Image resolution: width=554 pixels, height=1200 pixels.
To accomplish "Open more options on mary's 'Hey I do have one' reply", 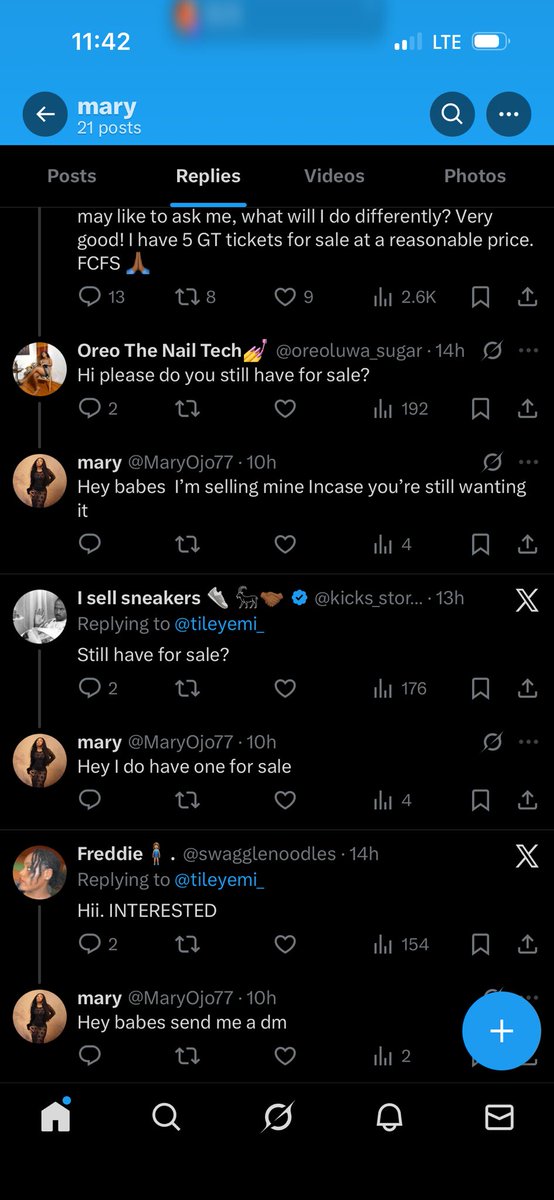I will (528, 742).
